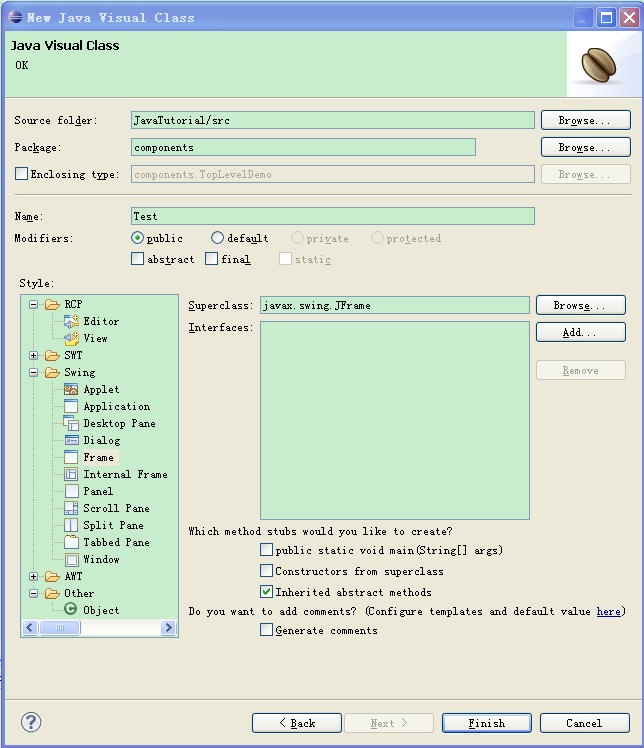Enable public static void main stub
The height and width of the screenshot is (748, 644).
pyautogui.click(x=266, y=550)
